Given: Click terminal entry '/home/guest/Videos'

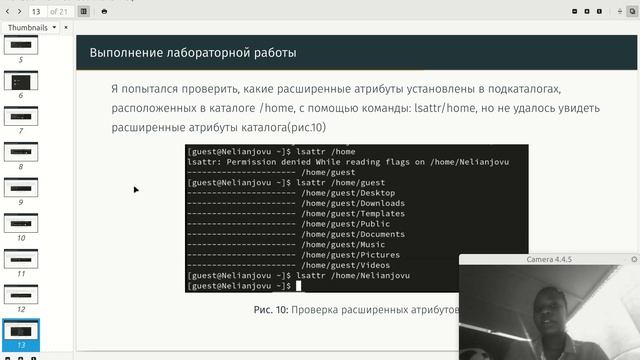Looking at the screenshot, I should click(346, 265).
